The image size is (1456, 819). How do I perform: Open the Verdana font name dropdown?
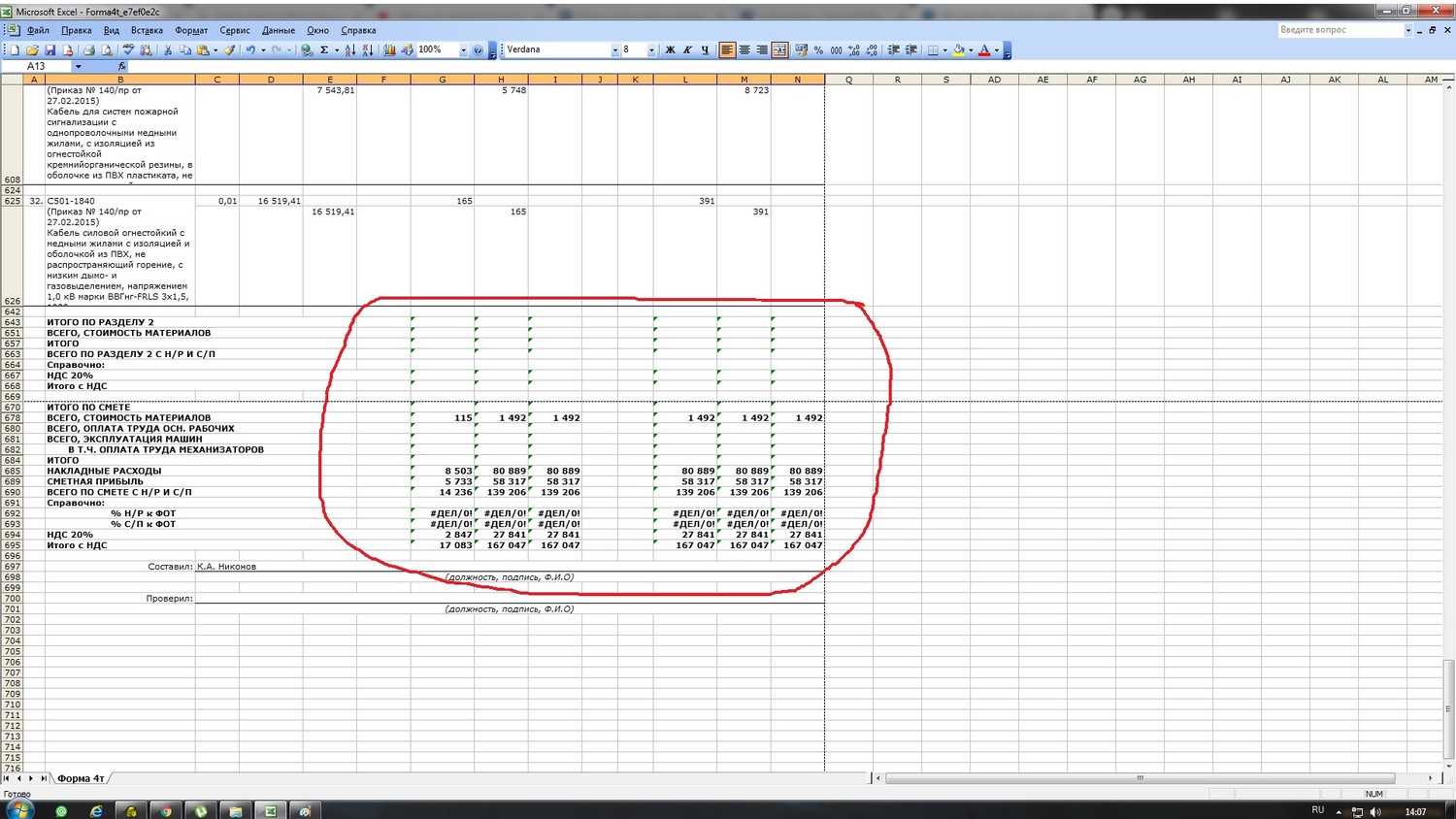(614, 50)
